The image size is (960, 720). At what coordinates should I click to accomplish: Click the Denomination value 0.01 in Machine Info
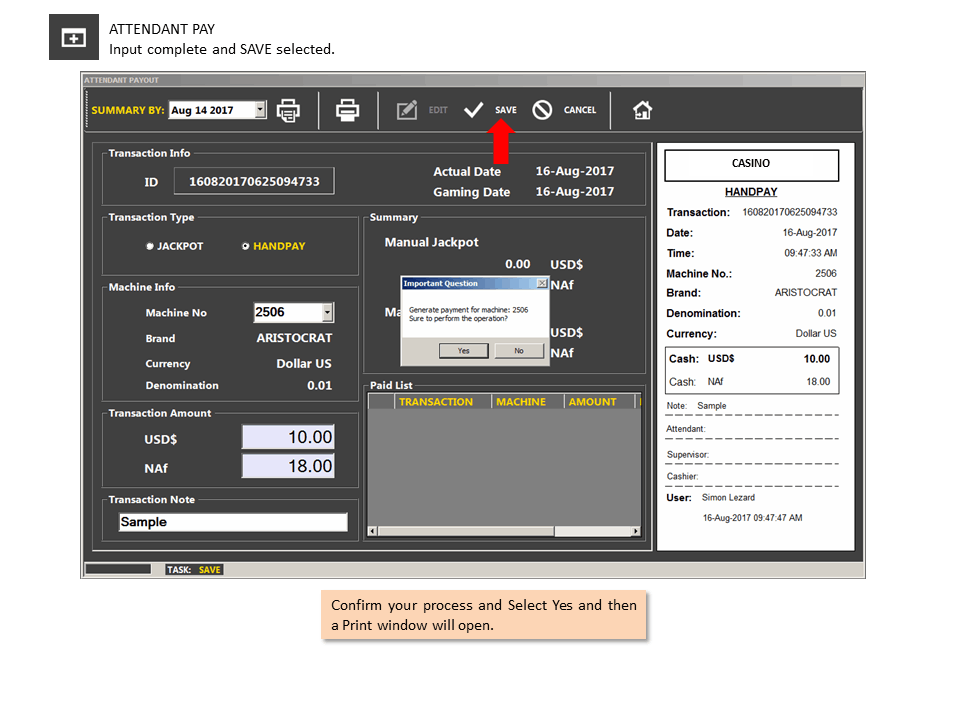point(320,386)
